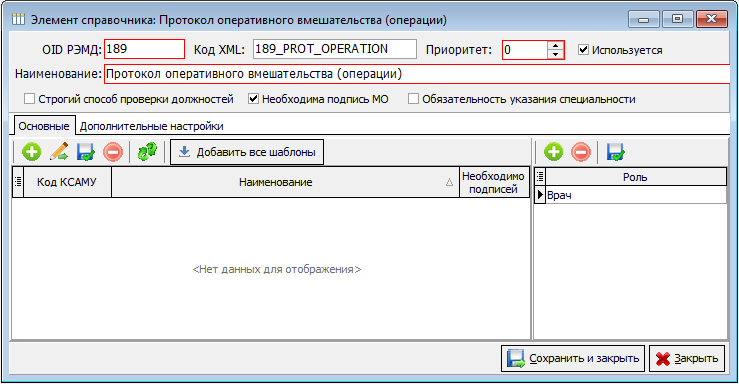Click the pencil edit icon in left toolbar

click(59, 152)
